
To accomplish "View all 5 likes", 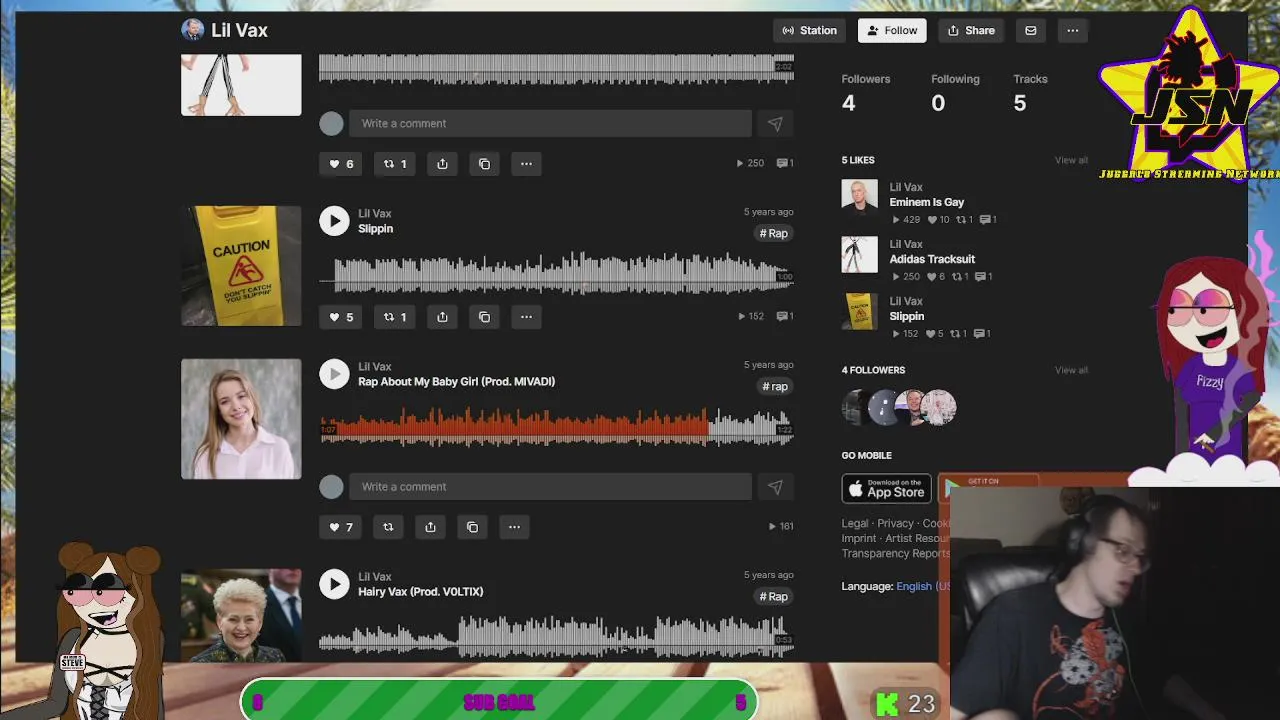I will tap(1071, 160).
